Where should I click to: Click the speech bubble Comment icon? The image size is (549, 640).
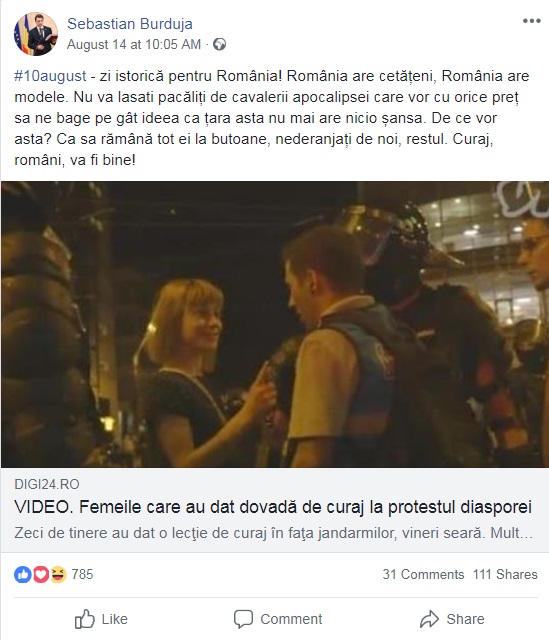pos(243,619)
